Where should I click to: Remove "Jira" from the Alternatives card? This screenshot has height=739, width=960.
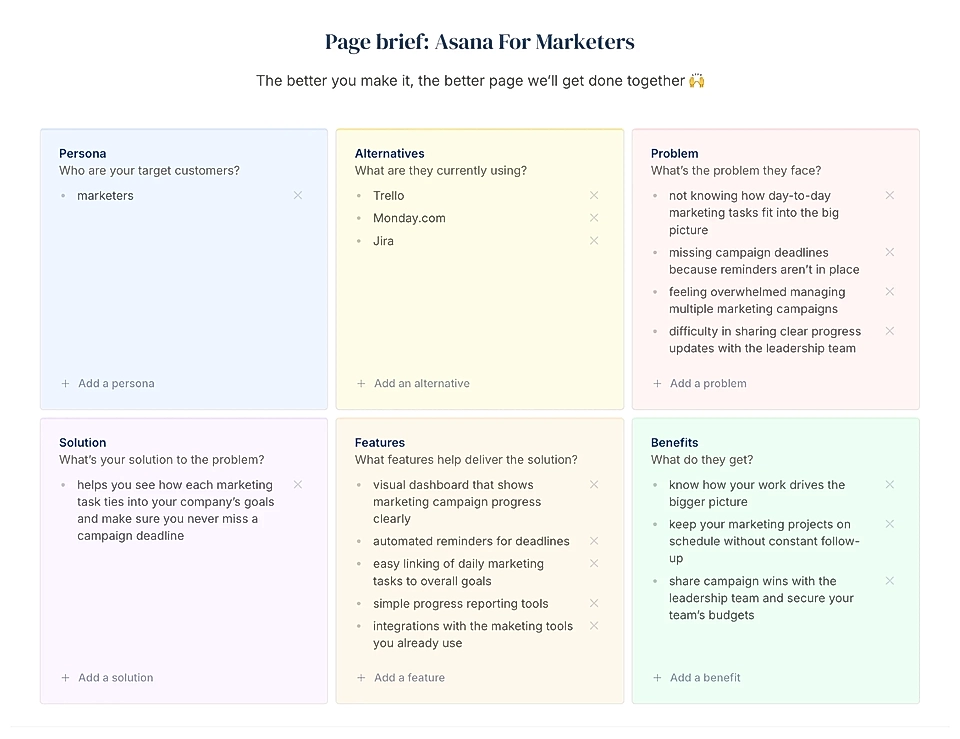point(594,241)
